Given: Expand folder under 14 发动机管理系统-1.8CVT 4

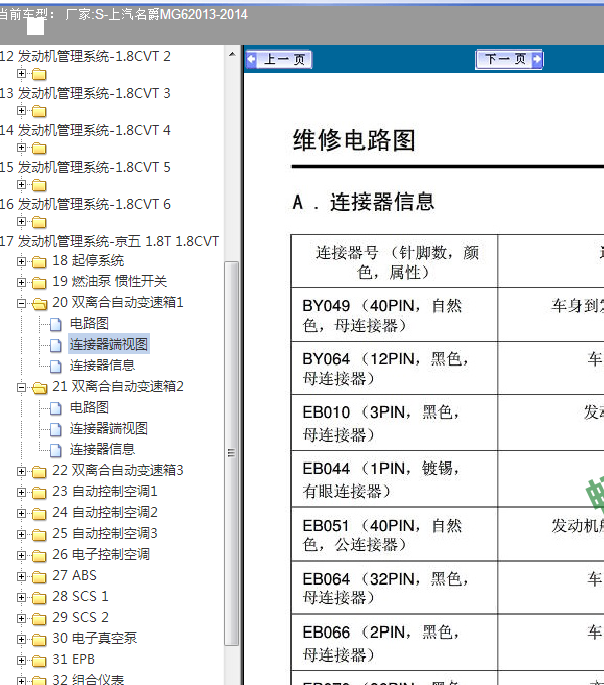Looking at the screenshot, I should tap(21, 148).
